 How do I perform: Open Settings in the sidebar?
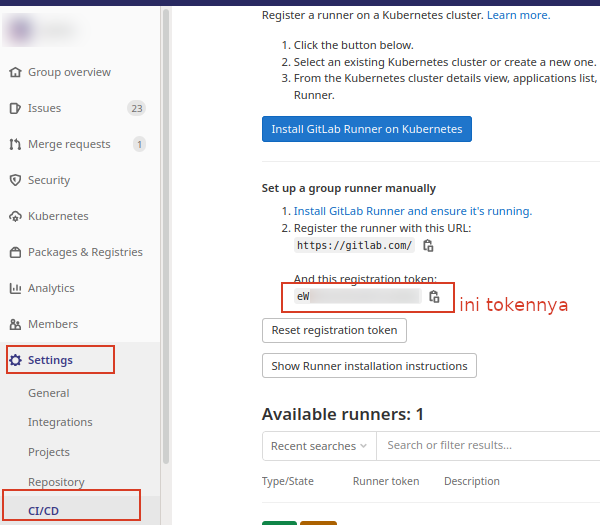tap(50, 360)
